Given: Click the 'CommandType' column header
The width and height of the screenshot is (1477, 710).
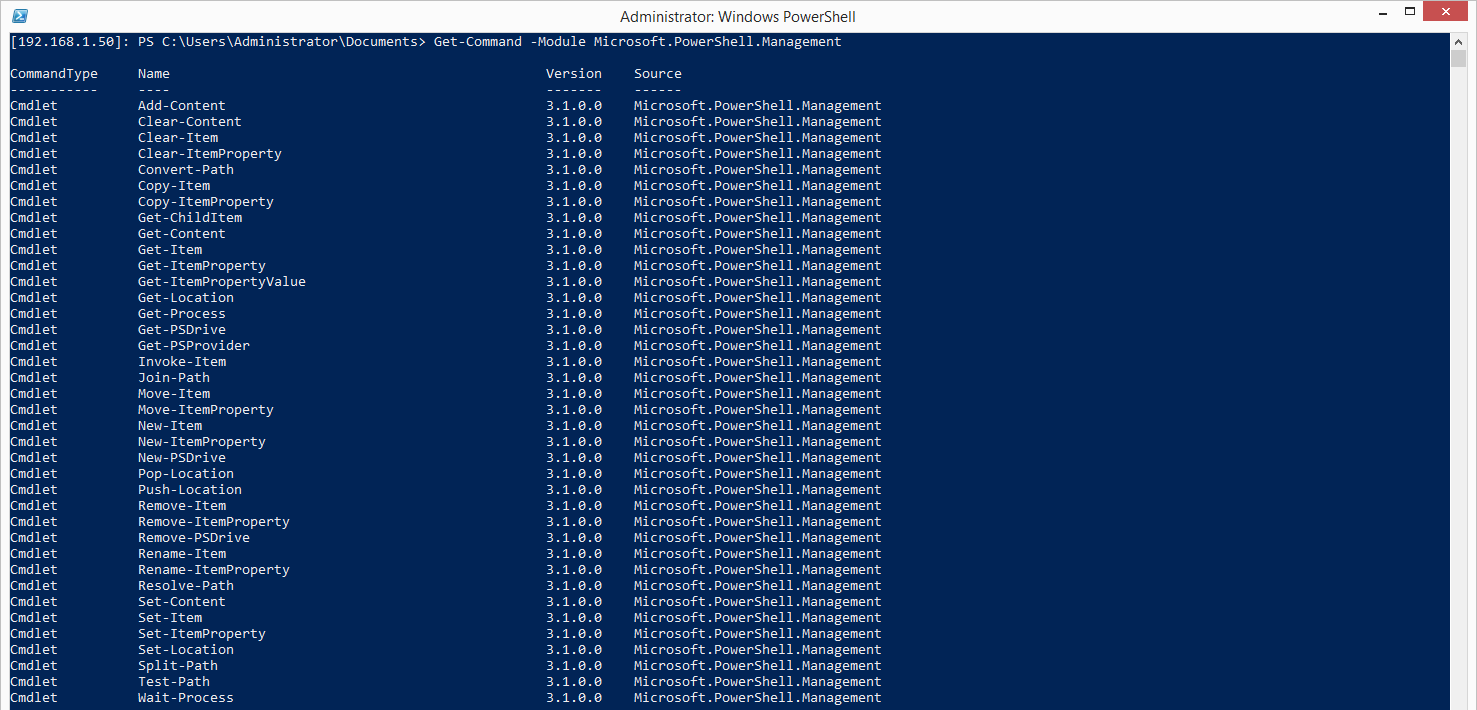Looking at the screenshot, I should [x=54, y=74].
